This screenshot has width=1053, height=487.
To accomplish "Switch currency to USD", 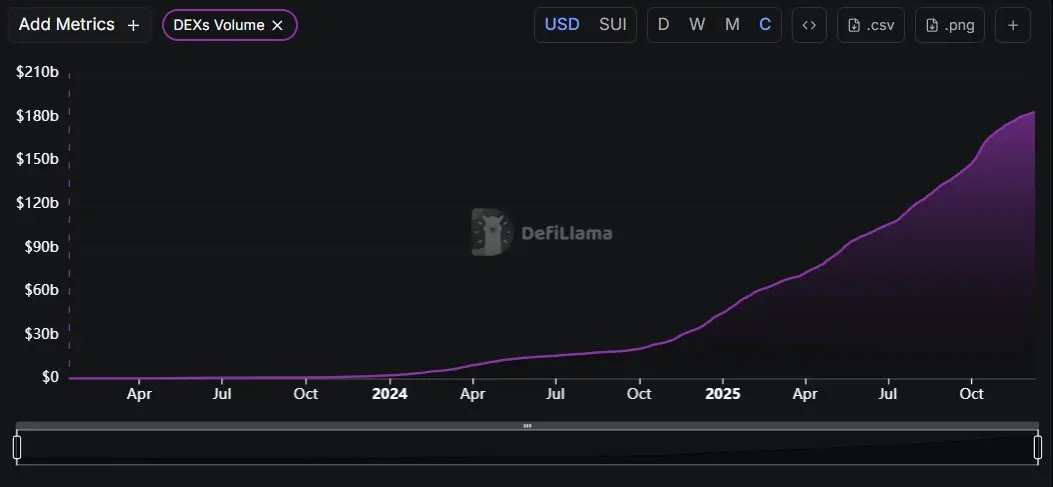I will tap(561, 25).
